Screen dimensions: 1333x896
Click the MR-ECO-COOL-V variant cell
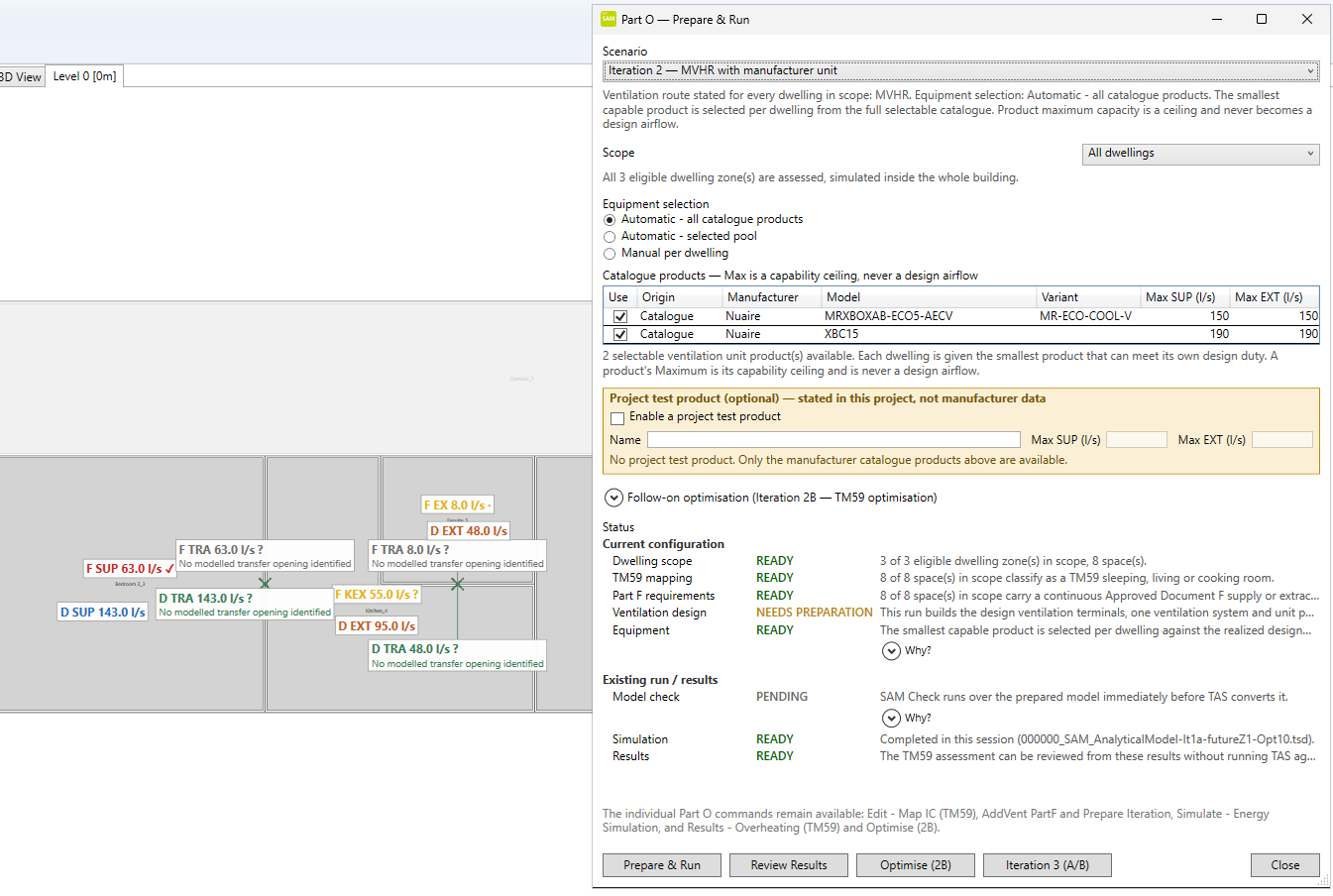pos(1085,317)
